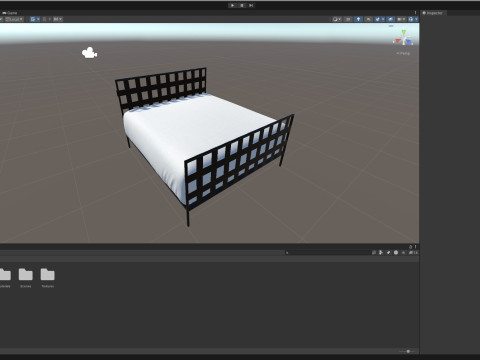The width and height of the screenshot is (480, 360).
Task: Start Play mode with the Play button
Action: coord(232,5)
